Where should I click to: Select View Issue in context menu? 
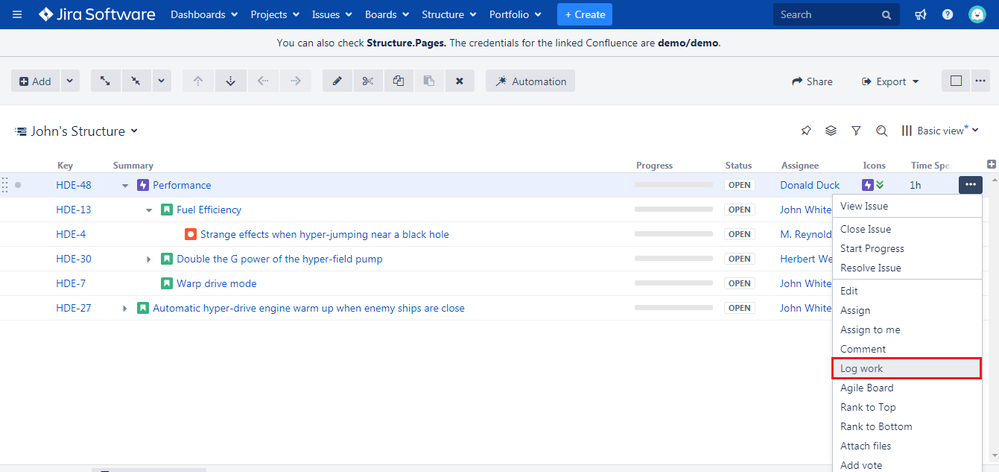click(907, 206)
